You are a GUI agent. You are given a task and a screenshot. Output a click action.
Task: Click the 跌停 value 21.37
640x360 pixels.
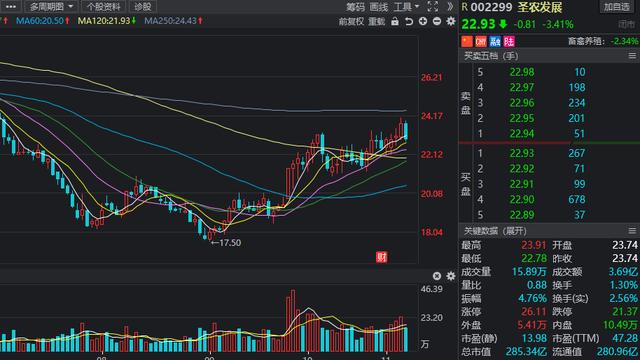pos(624,312)
